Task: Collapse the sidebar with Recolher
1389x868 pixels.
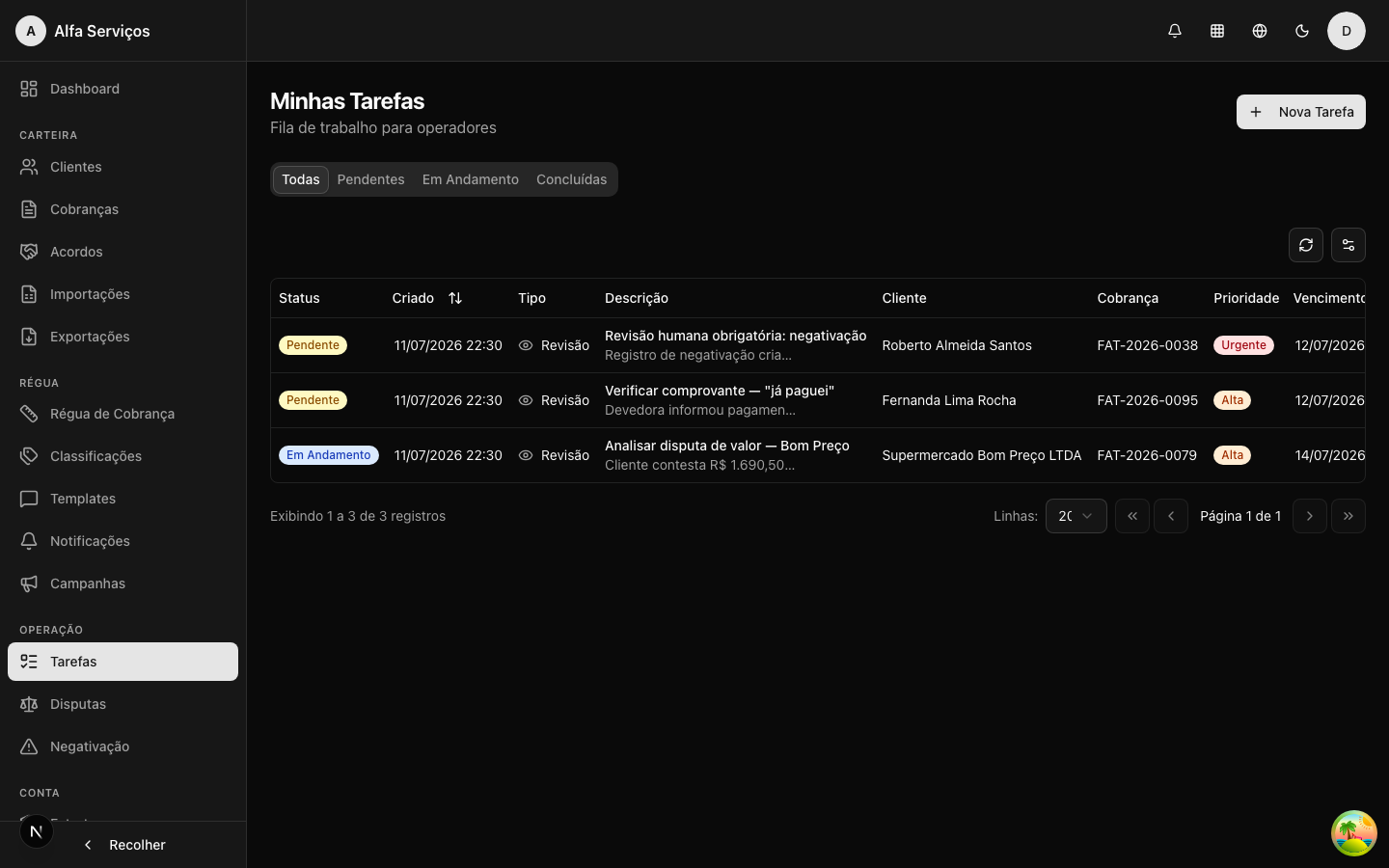Action: (x=123, y=845)
